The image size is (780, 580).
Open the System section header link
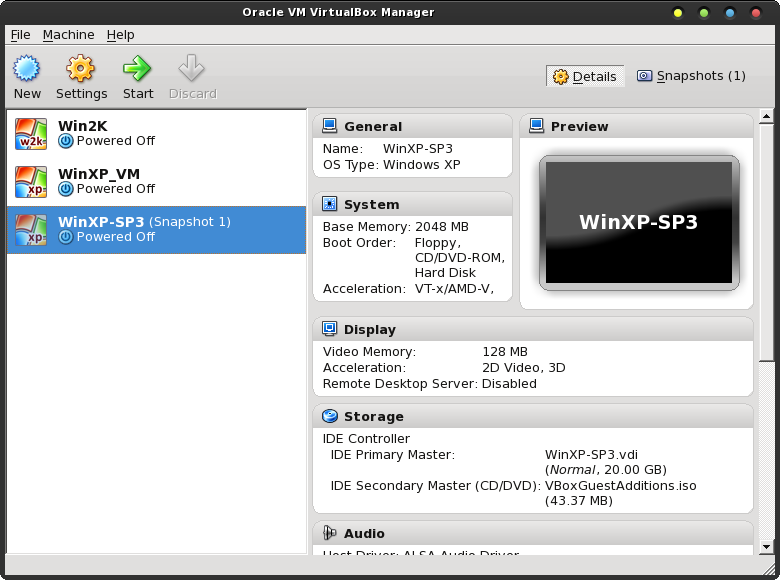(372, 204)
